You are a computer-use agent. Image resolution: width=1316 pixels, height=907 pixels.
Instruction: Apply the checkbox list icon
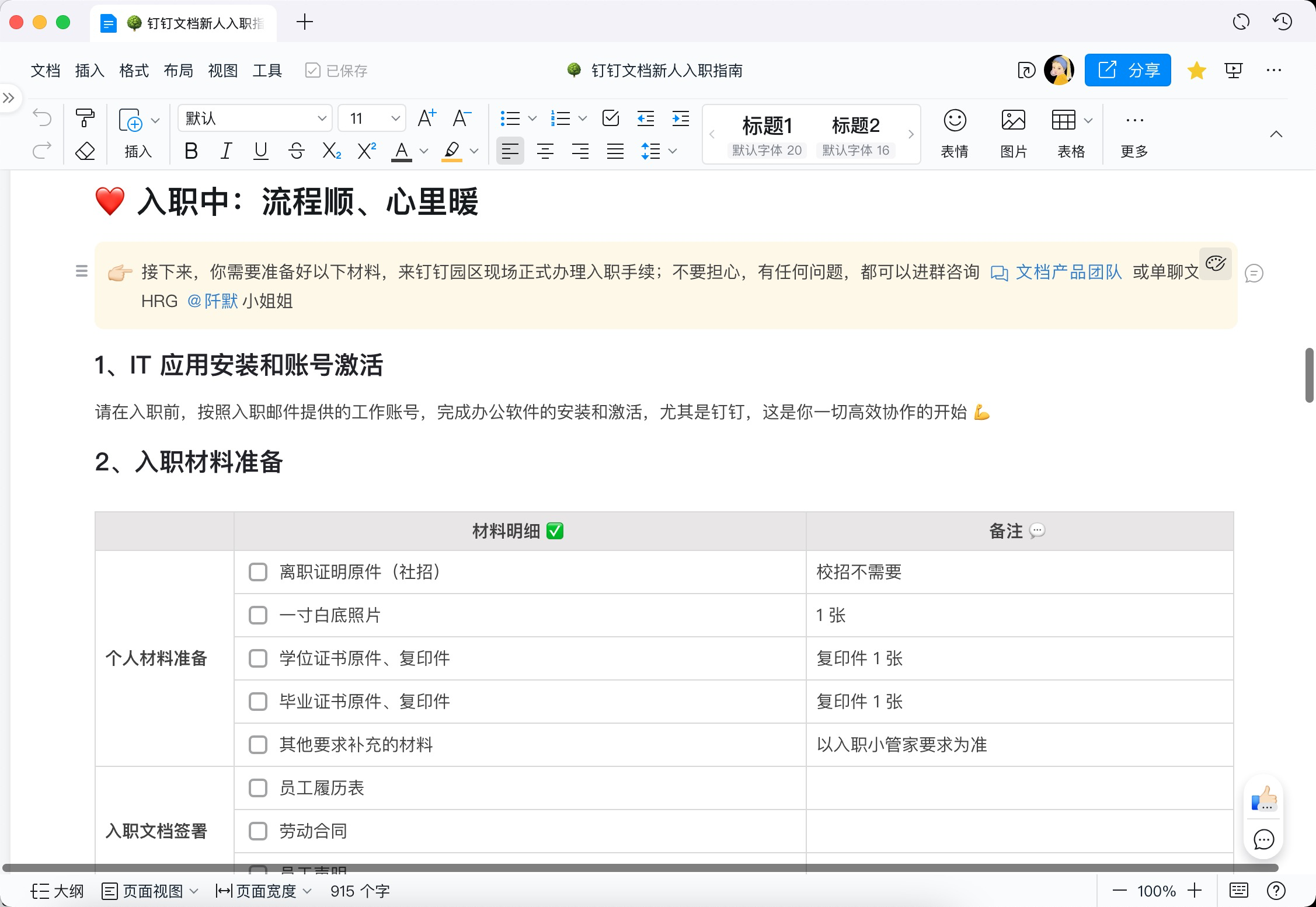610,118
